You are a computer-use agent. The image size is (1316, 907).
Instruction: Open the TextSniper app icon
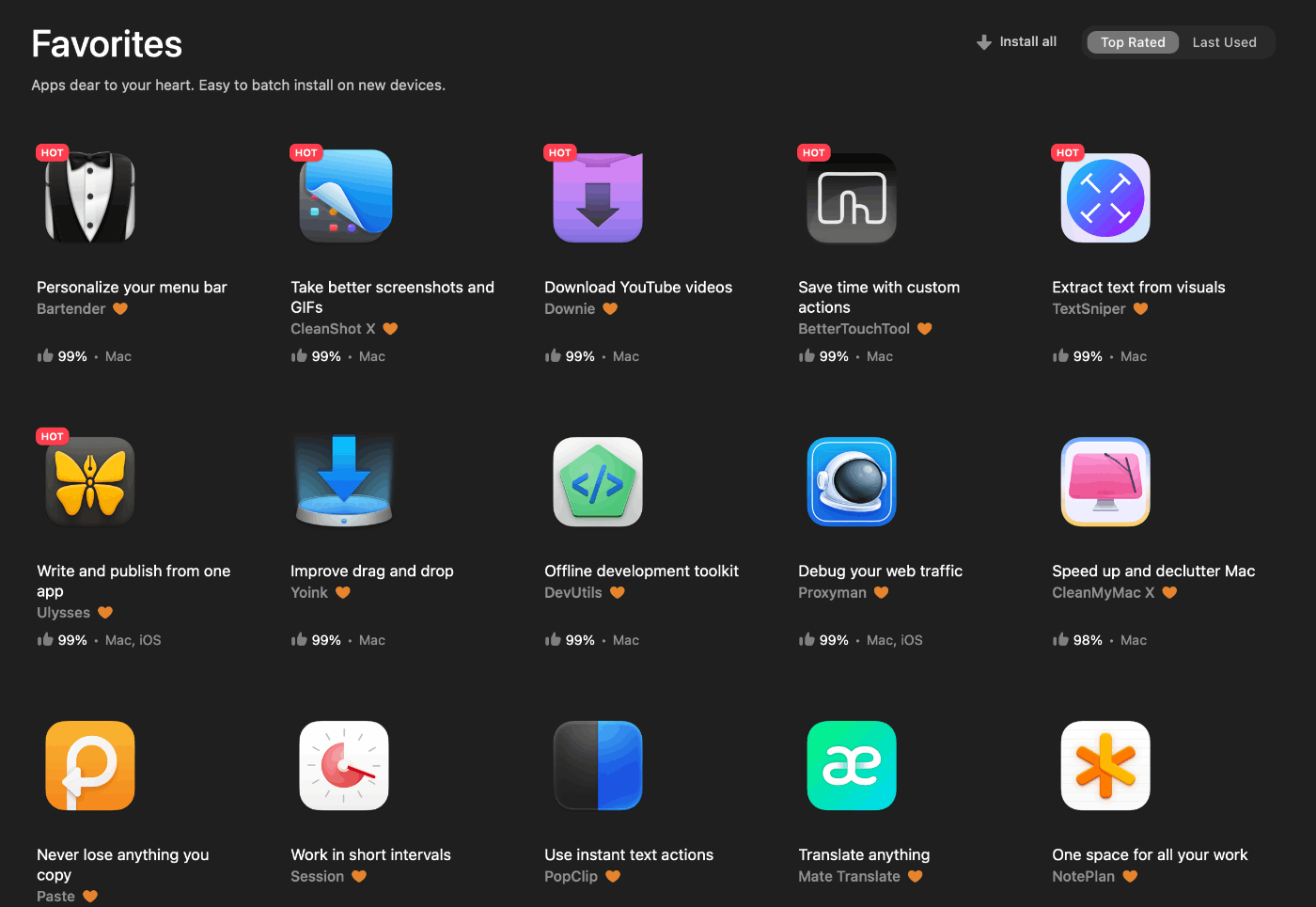(x=1105, y=198)
